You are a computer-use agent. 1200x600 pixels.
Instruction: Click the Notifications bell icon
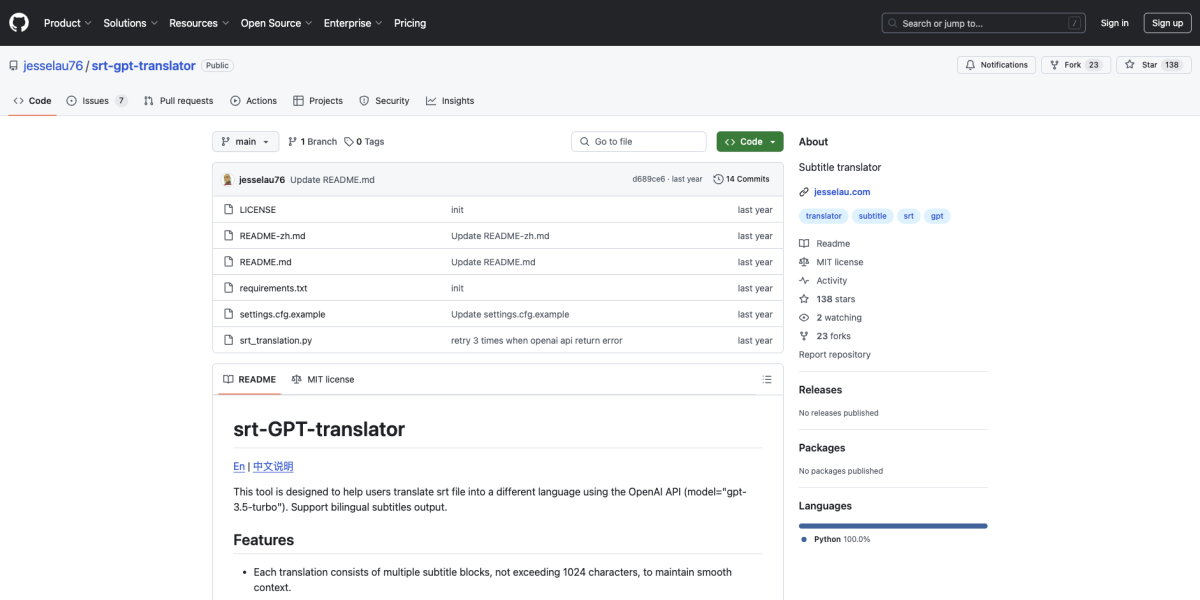(969, 65)
